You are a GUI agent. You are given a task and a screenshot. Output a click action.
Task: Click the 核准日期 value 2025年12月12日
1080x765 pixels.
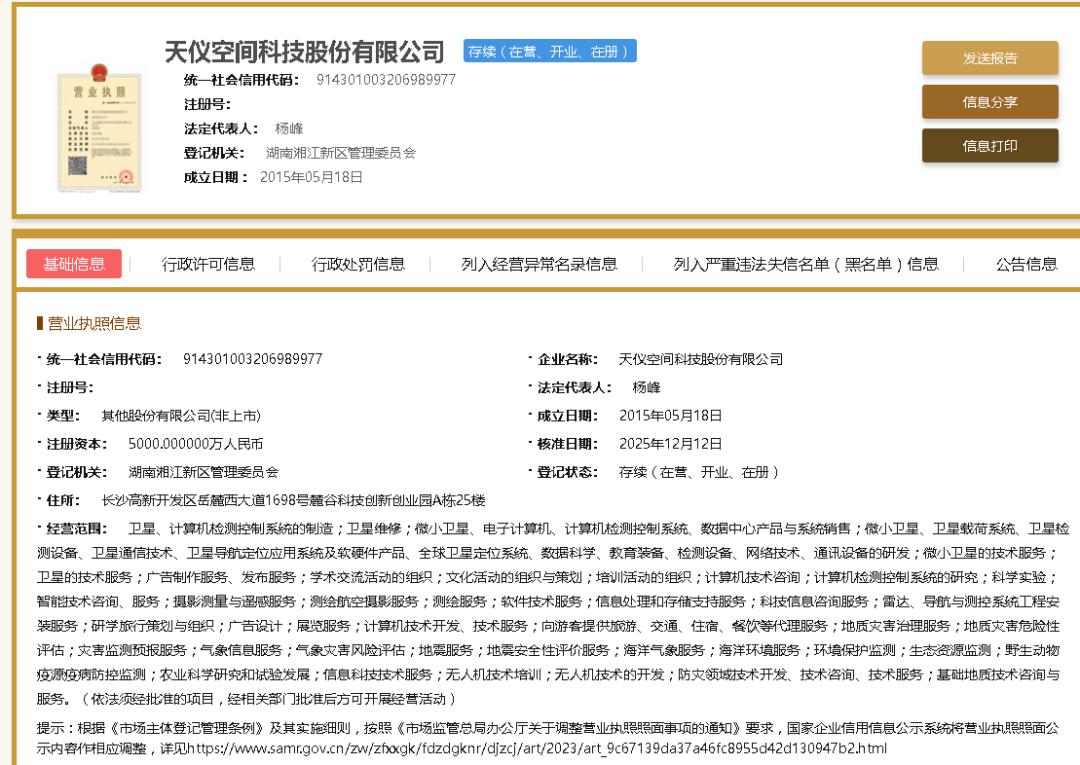pos(670,444)
